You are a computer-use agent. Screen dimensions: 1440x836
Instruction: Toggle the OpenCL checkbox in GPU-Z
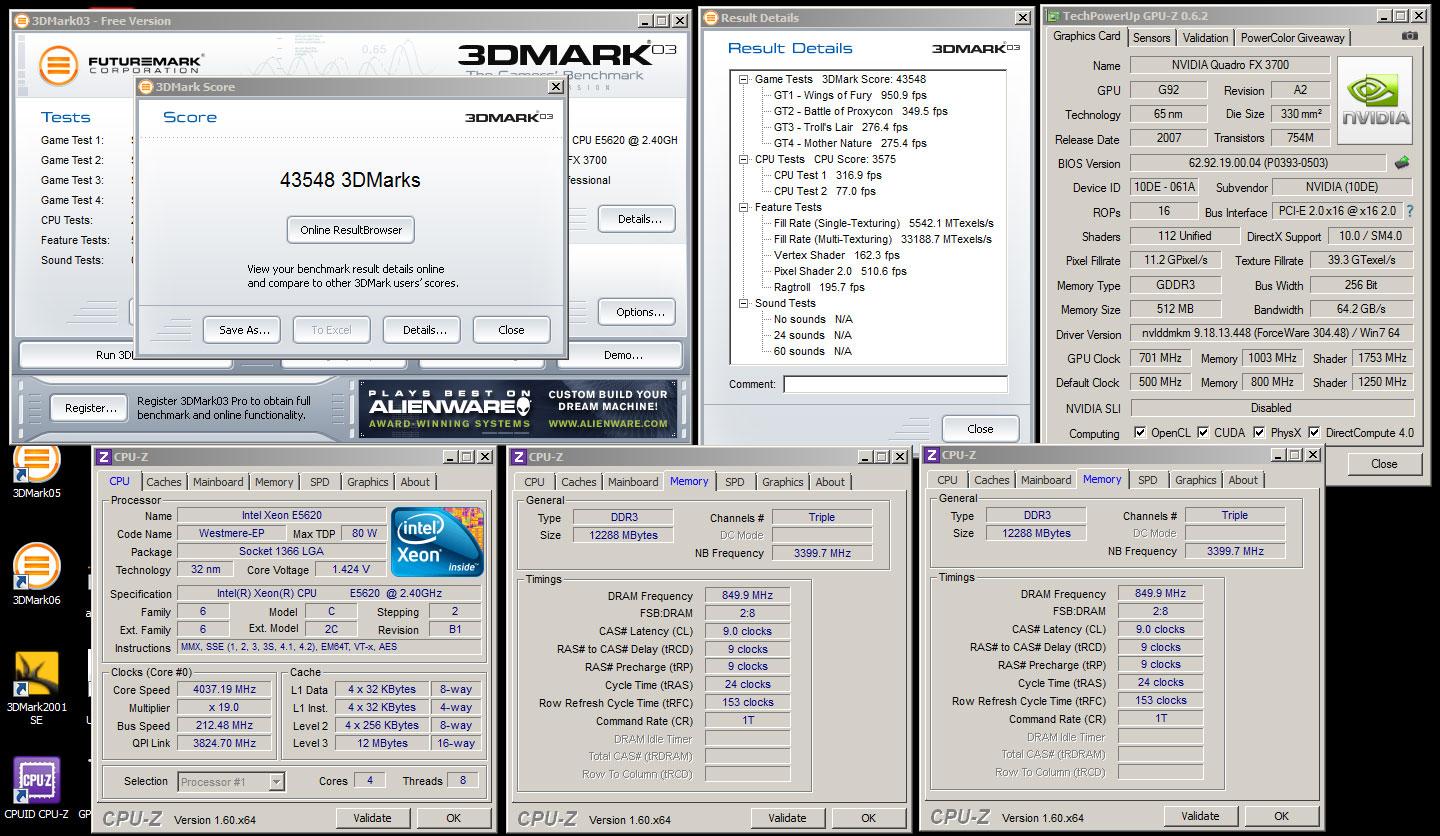pos(1140,433)
